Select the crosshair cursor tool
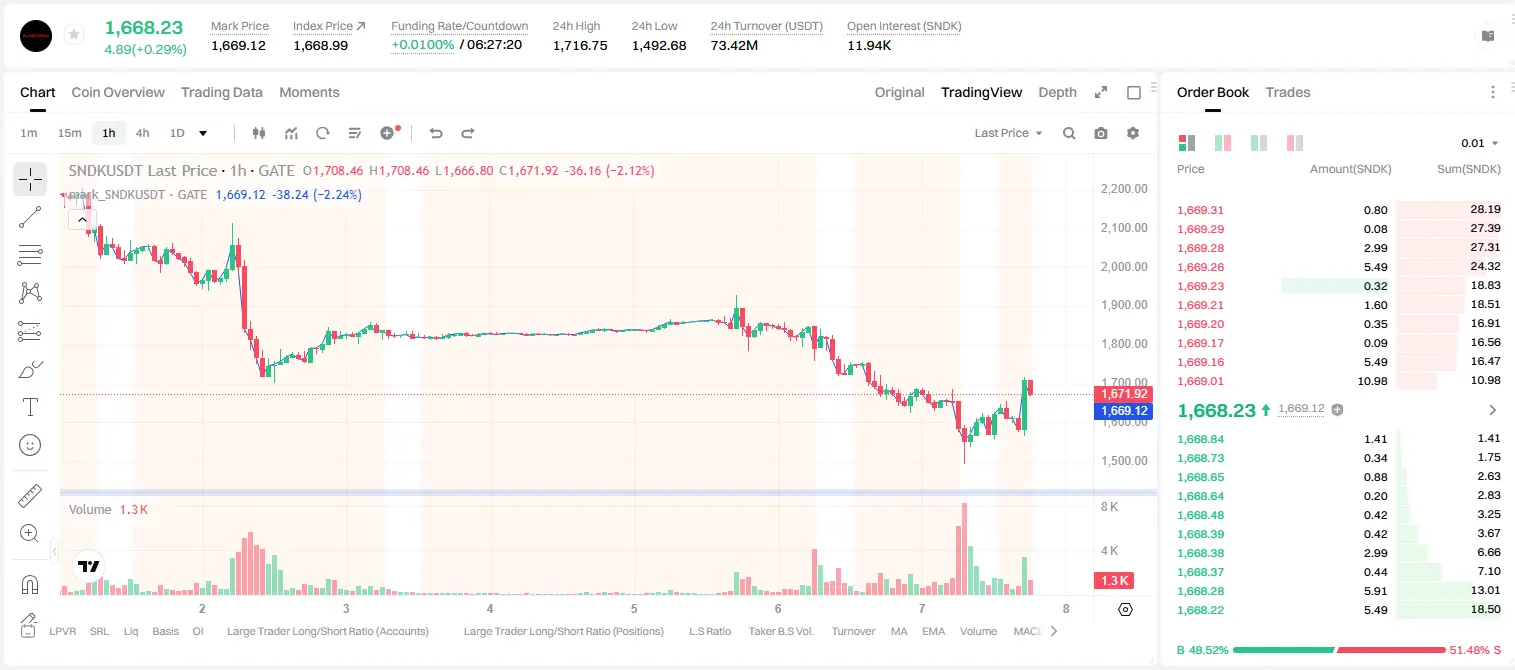Viewport: 1515px width, 670px height. [x=30, y=179]
